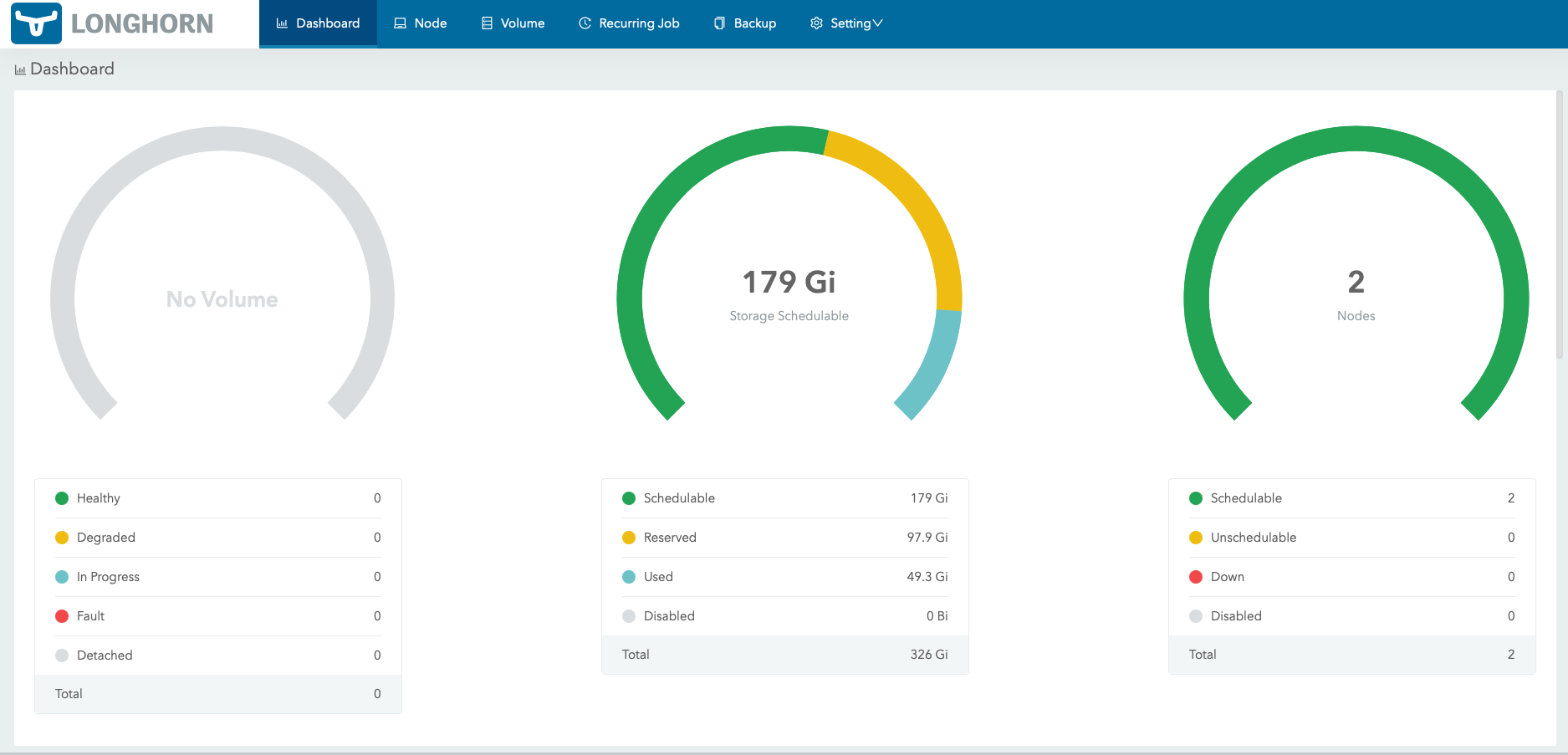Expand the Setting dropdown chevron
Image resolution: width=1568 pixels, height=755 pixels.
click(x=877, y=23)
